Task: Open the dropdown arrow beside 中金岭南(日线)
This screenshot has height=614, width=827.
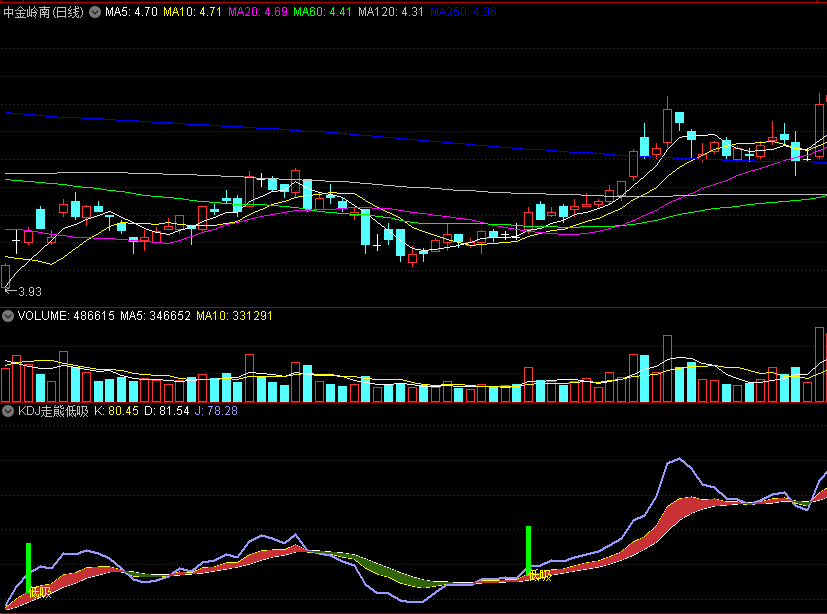Action: click(x=95, y=12)
